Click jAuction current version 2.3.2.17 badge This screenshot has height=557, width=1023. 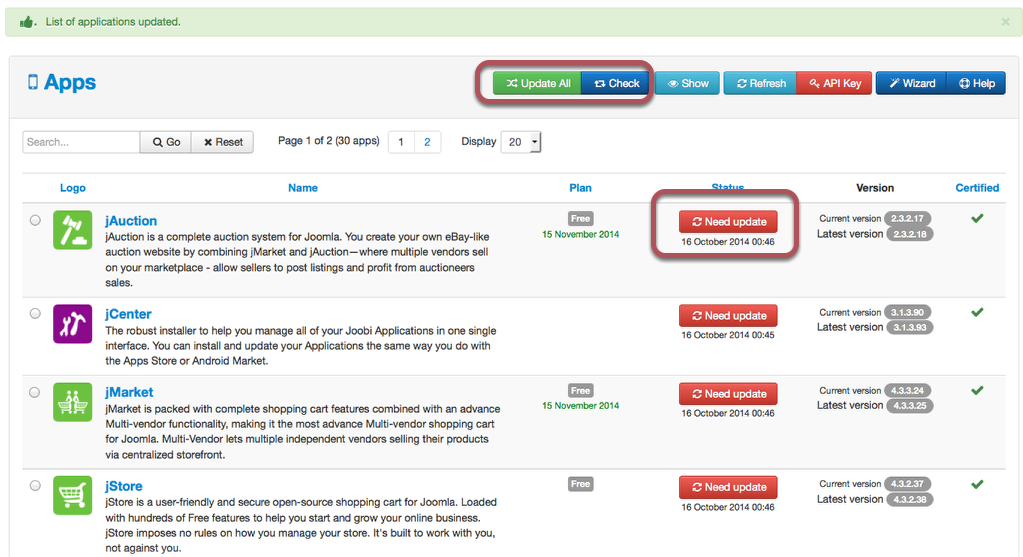[908, 218]
